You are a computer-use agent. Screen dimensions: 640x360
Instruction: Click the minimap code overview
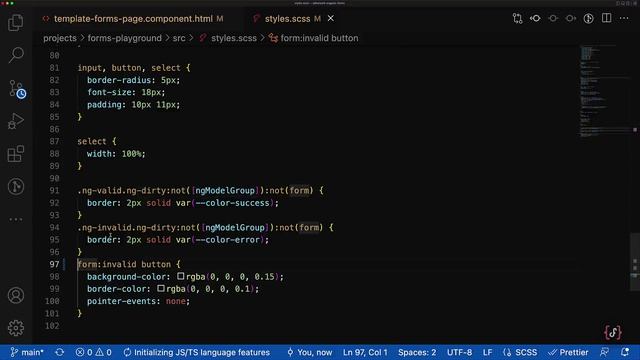[606, 92]
